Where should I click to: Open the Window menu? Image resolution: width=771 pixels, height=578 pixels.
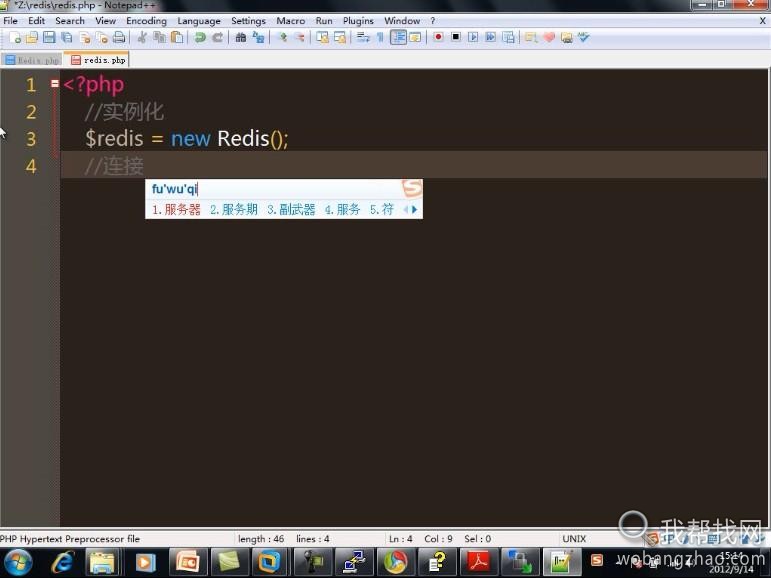402,21
